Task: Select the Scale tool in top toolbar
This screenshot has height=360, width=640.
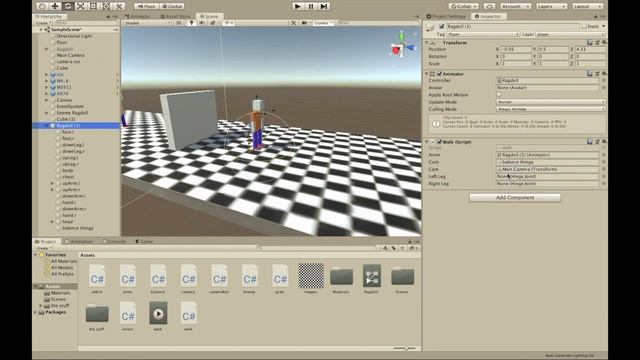Action: tap(80, 6)
